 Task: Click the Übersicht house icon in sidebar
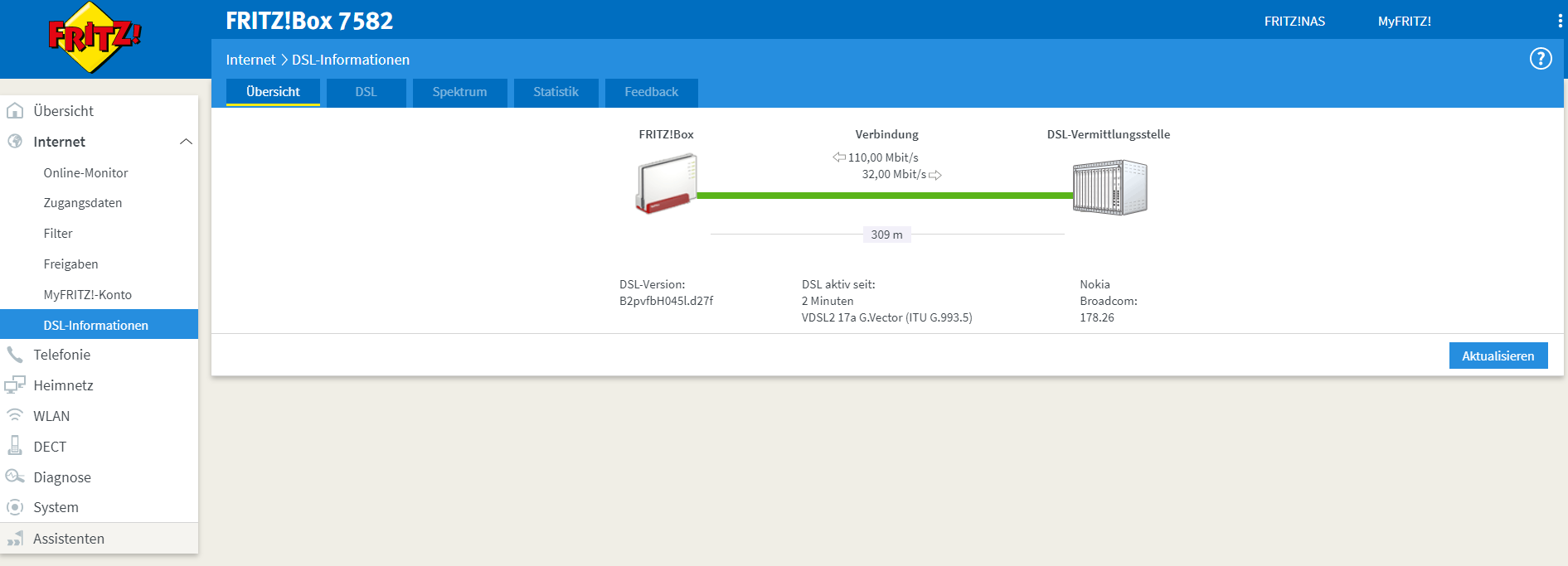tap(15, 110)
